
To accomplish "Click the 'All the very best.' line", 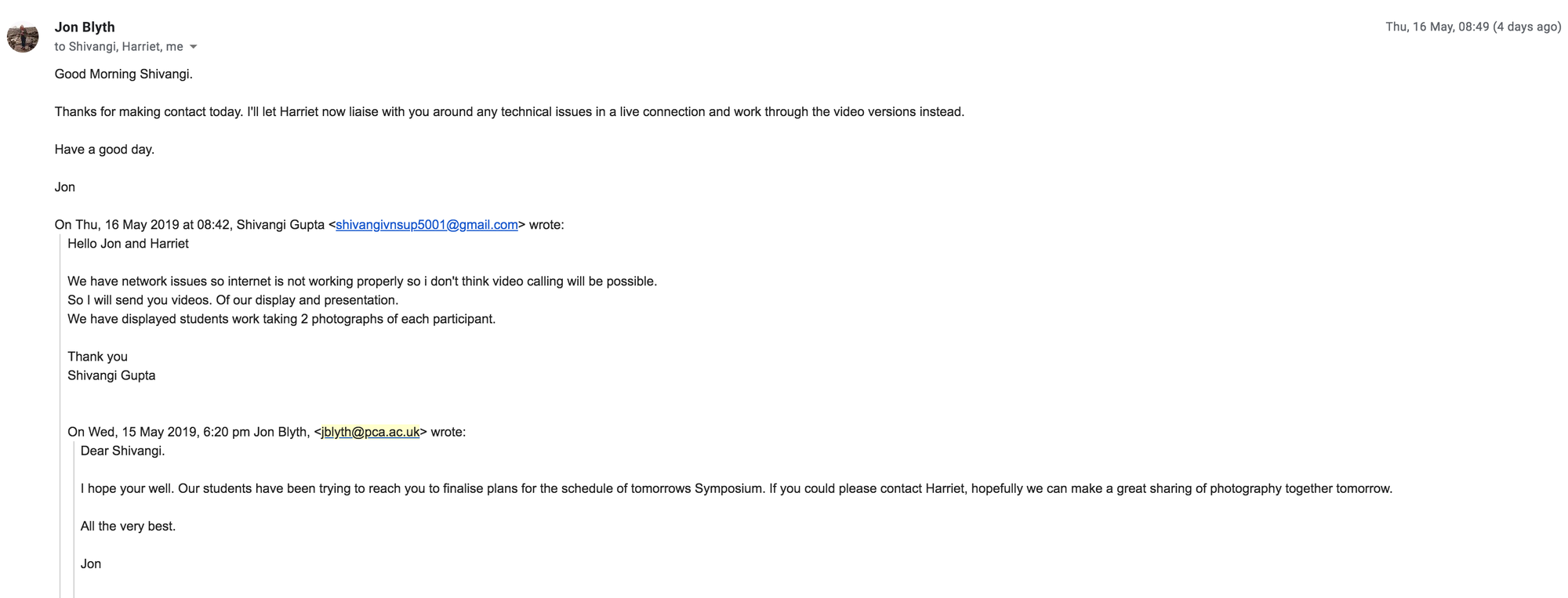I will (128, 526).
